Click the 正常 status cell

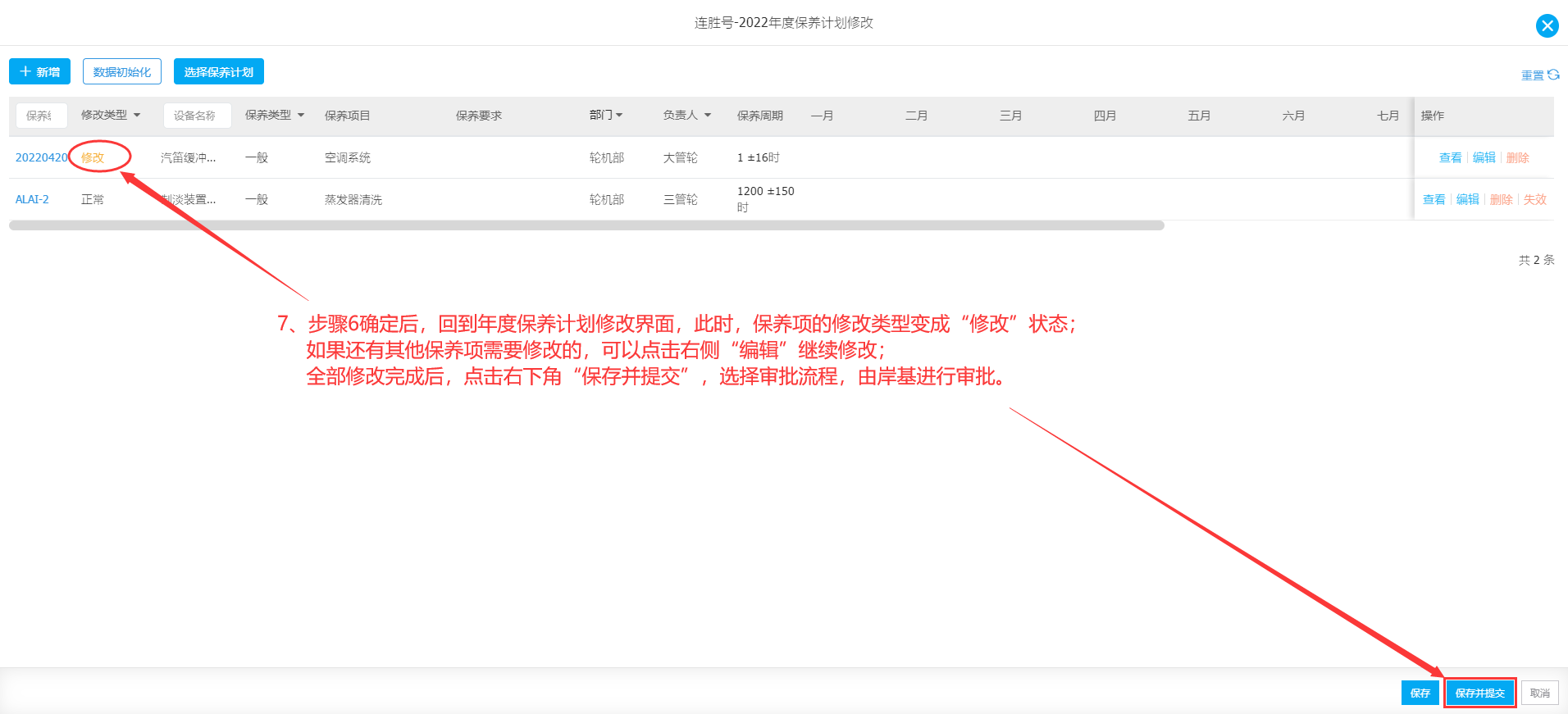tap(93, 199)
